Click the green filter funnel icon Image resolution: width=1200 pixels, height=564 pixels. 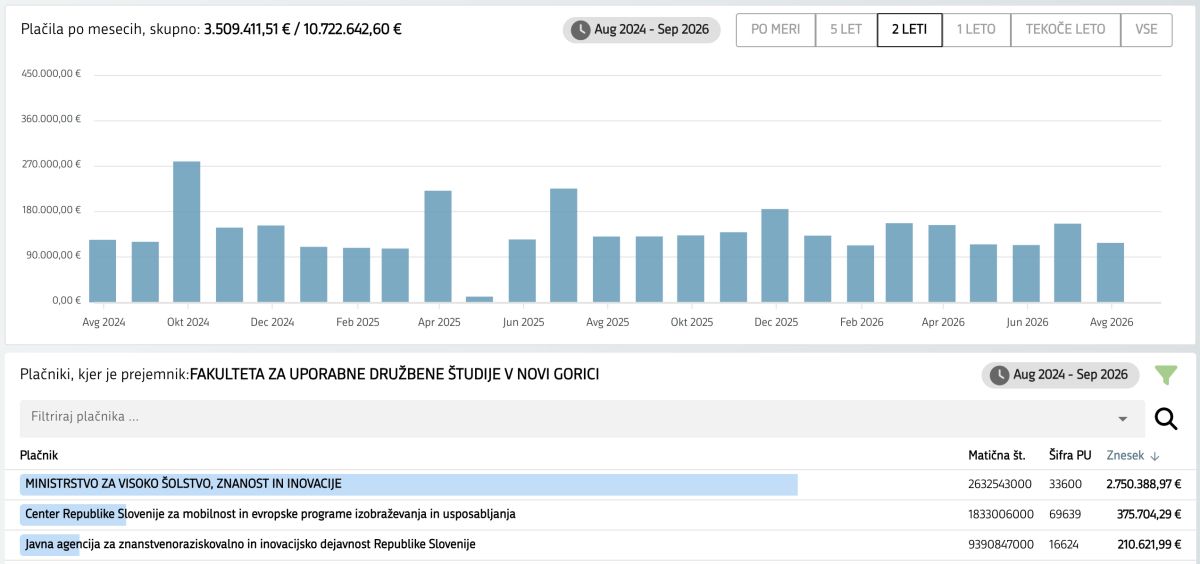click(x=1166, y=375)
